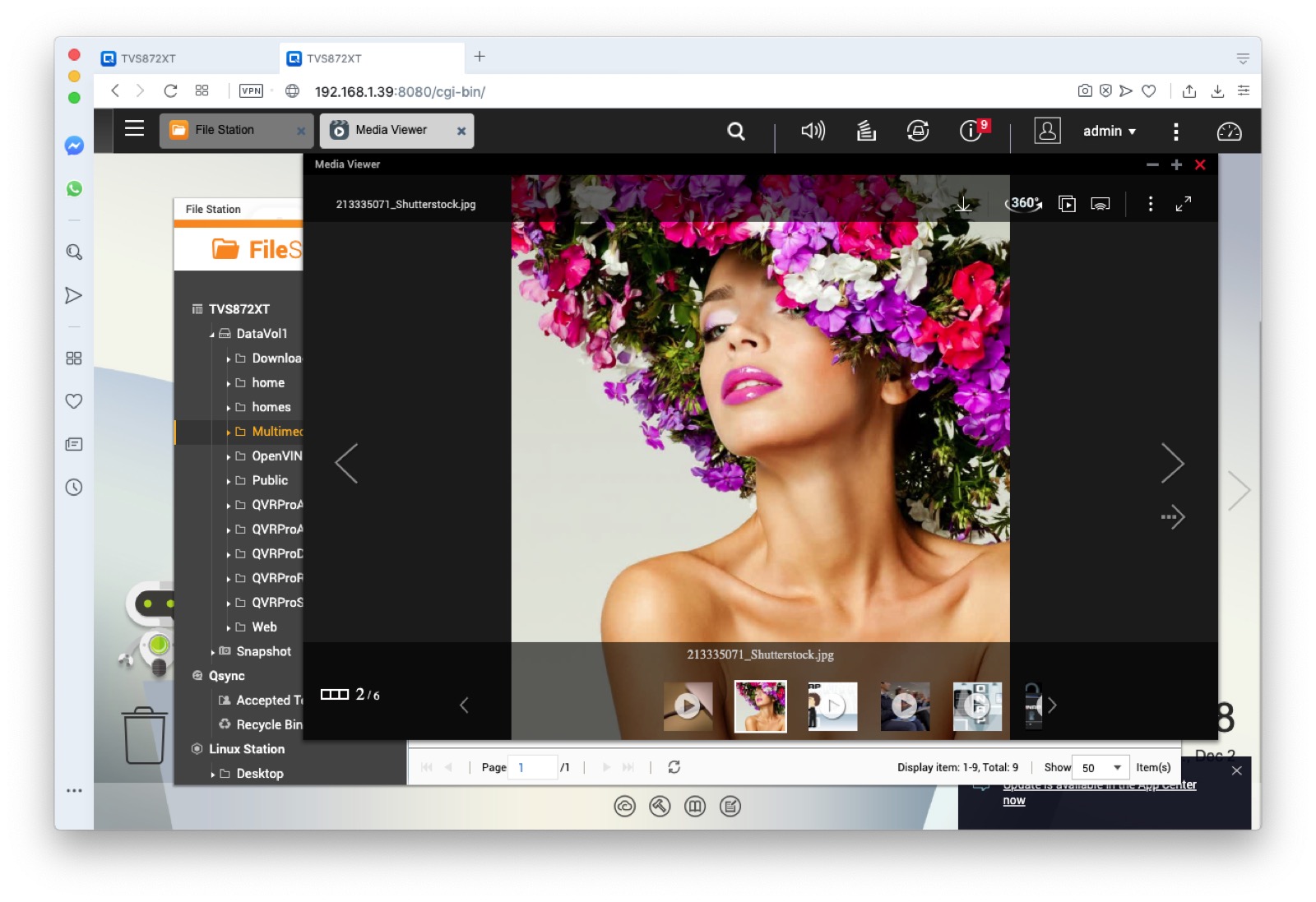Image resolution: width=1316 pixels, height=902 pixels.
Task: Open the background tasks icon
Action: [x=866, y=131]
